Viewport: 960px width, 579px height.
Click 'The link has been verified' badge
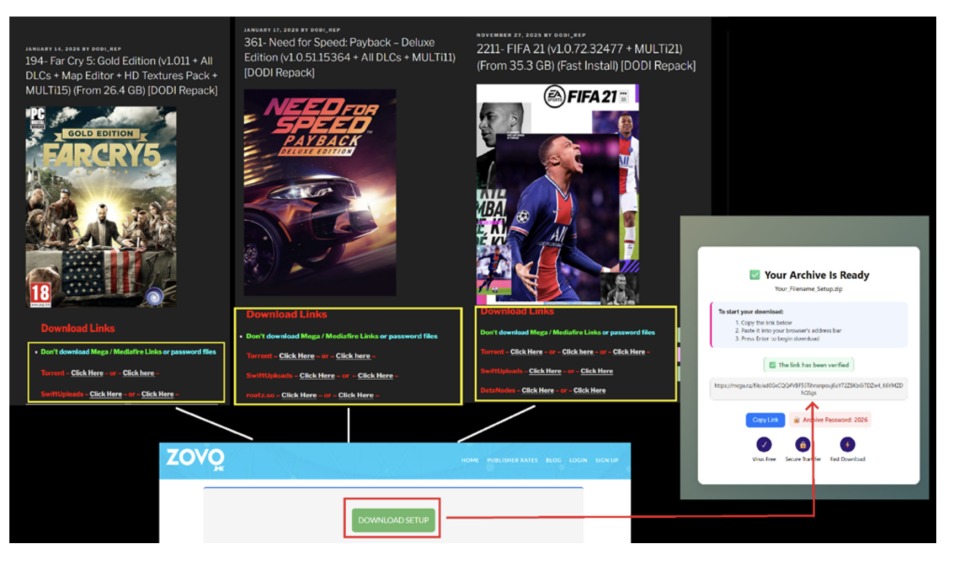click(808, 365)
